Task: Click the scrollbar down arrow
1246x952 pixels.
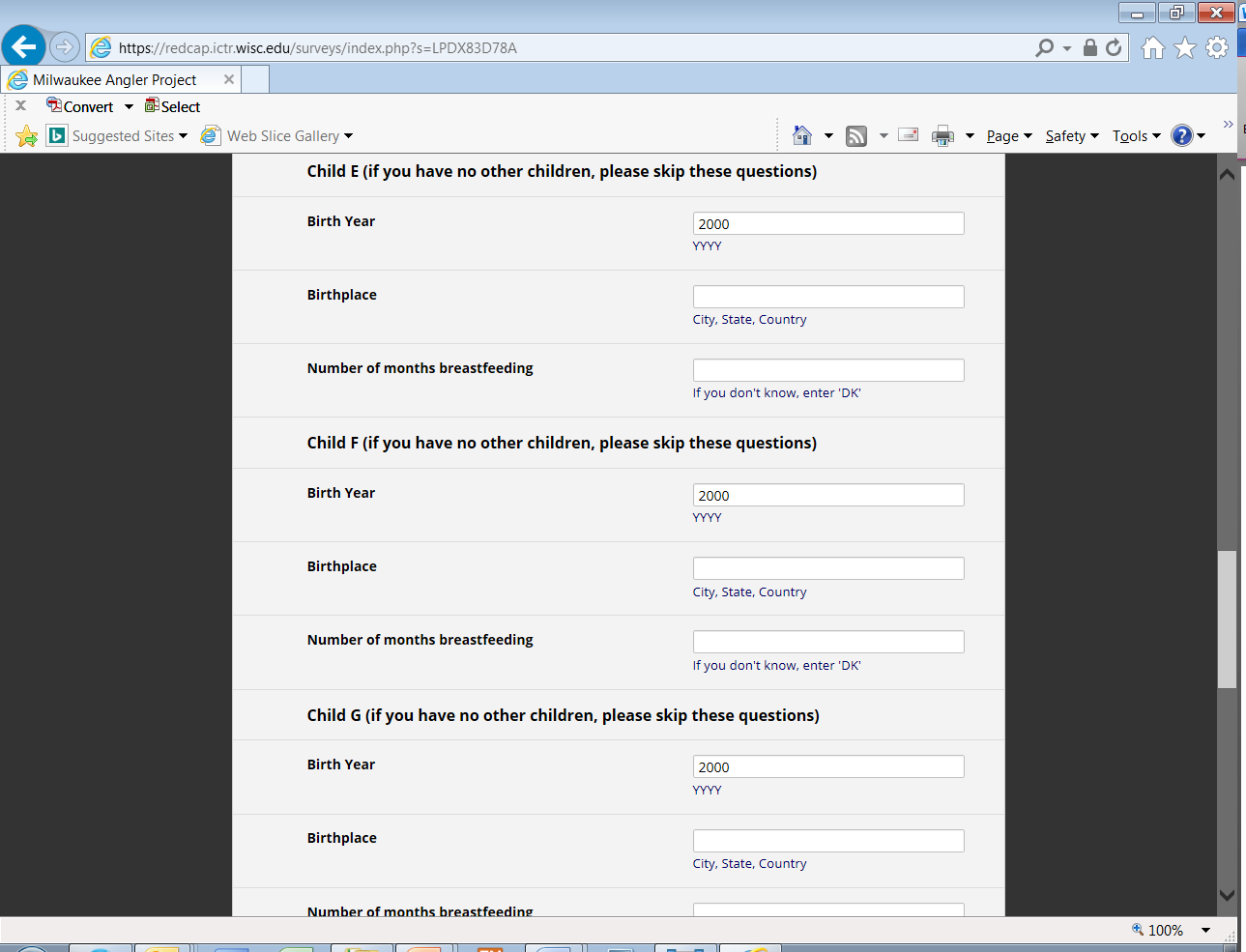Action: (1227, 895)
